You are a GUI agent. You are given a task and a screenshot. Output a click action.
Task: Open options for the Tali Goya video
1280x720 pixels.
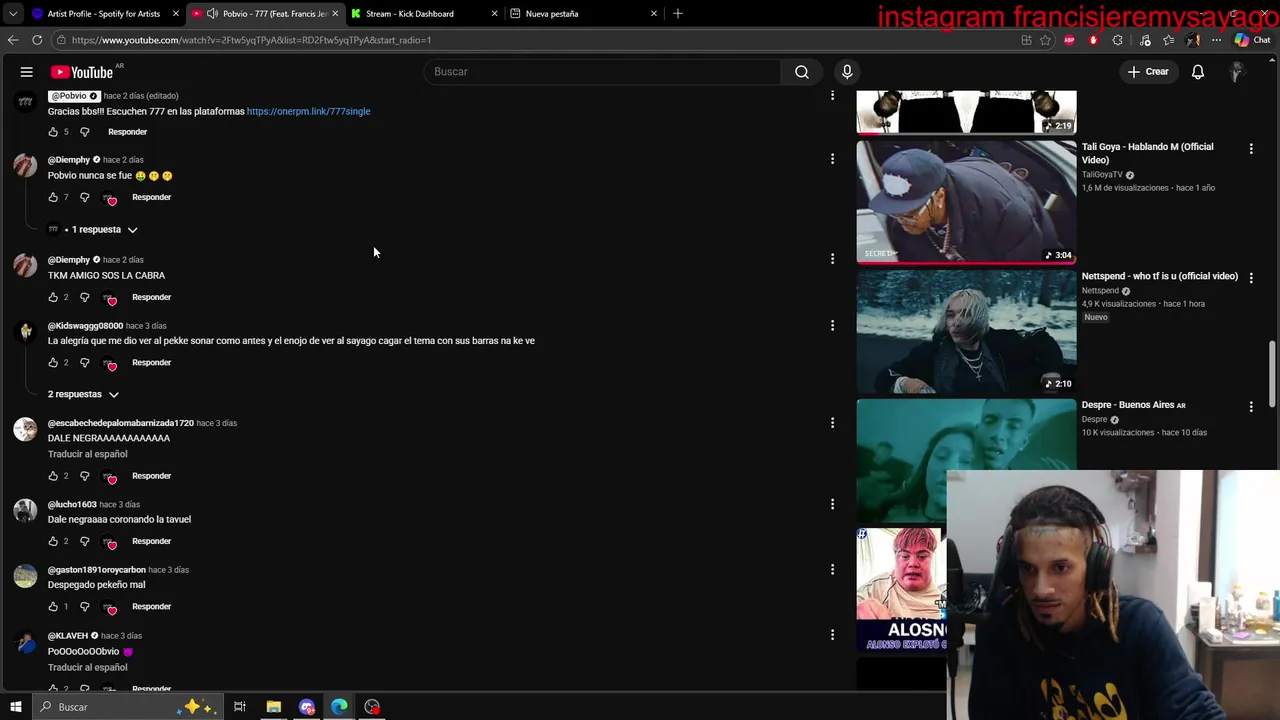point(1251,148)
